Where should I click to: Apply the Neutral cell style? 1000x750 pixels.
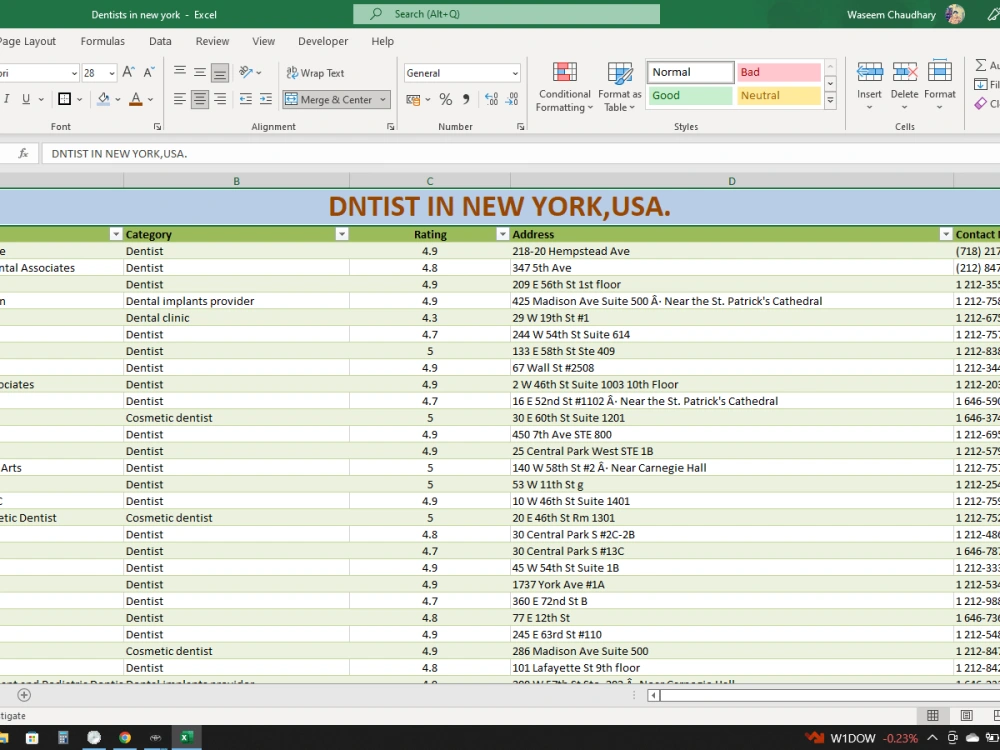(779, 96)
